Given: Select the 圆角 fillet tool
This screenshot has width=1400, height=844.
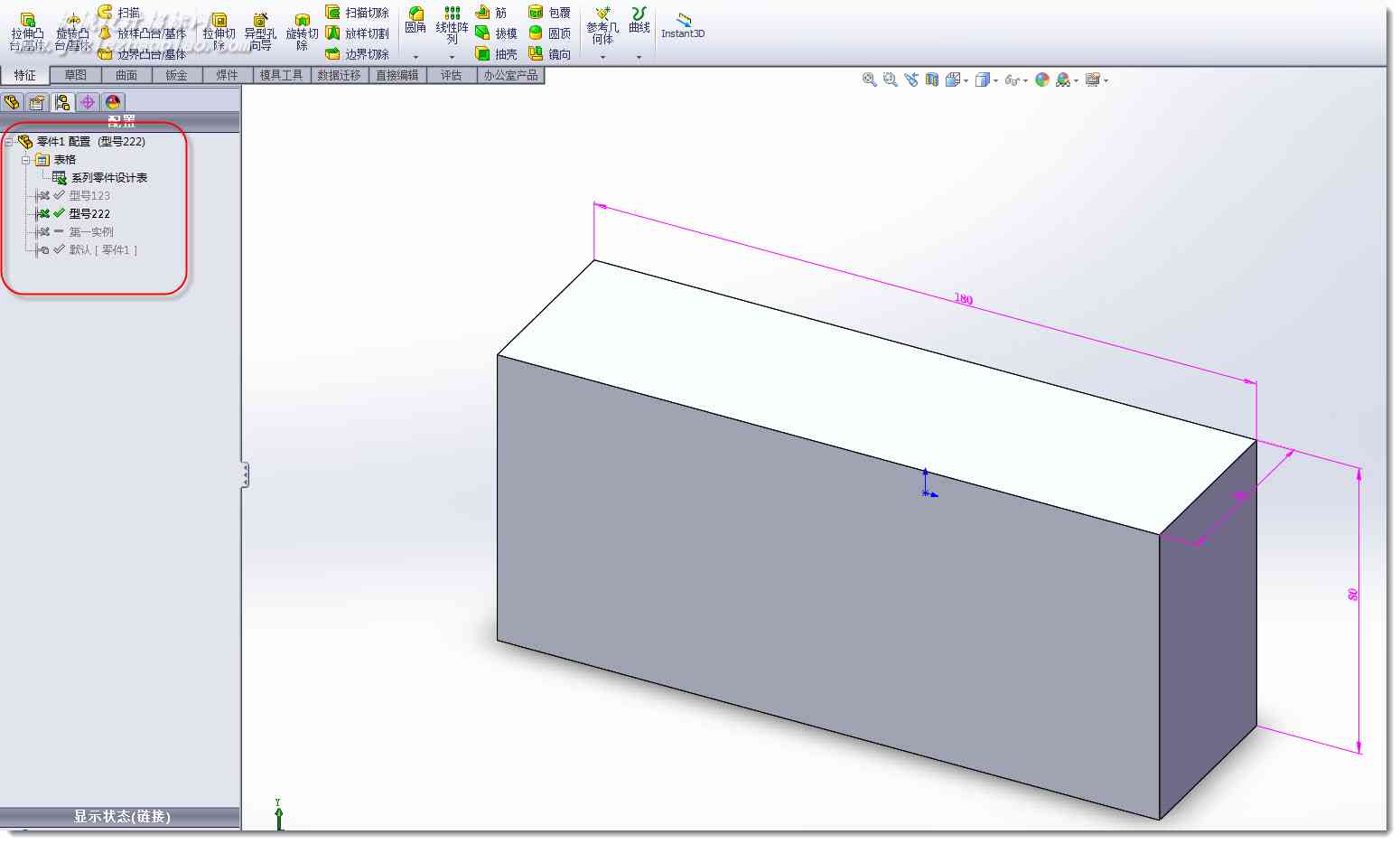Looking at the screenshot, I should click(415, 20).
